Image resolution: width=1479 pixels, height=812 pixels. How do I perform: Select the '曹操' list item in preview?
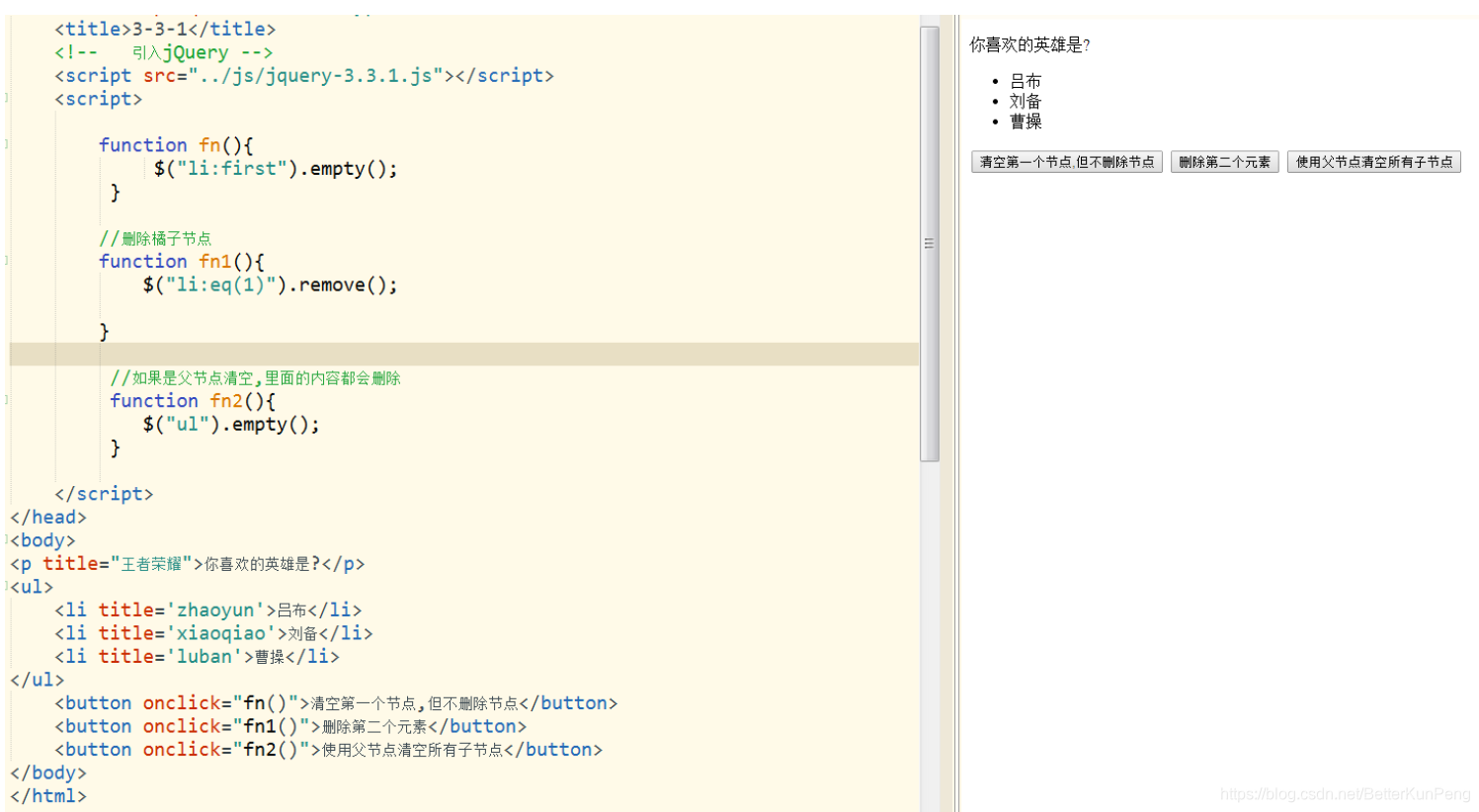pyautogui.click(x=1025, y=122)
